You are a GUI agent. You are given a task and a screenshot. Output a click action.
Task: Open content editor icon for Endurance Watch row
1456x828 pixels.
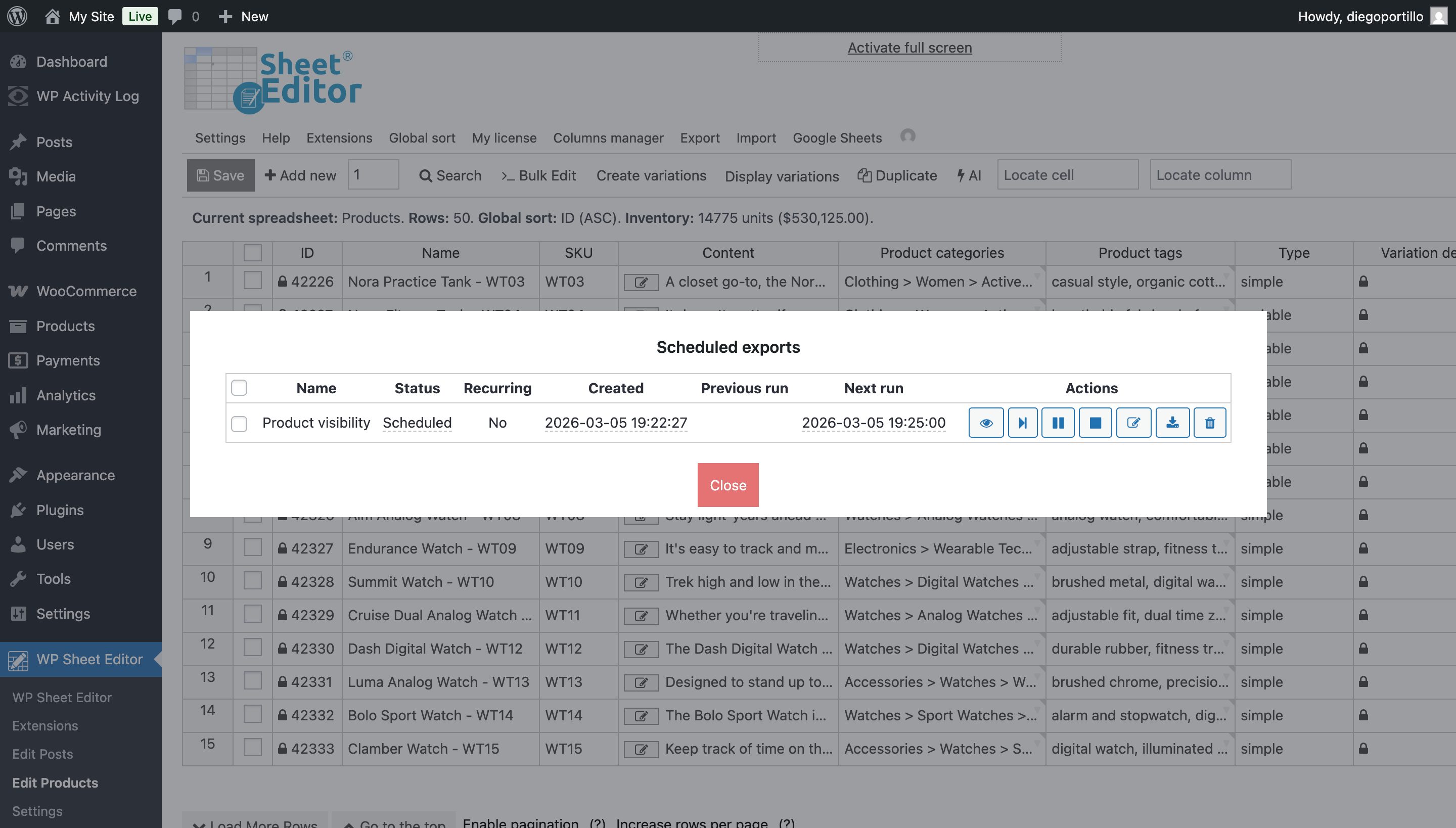[x=641, y=549]
